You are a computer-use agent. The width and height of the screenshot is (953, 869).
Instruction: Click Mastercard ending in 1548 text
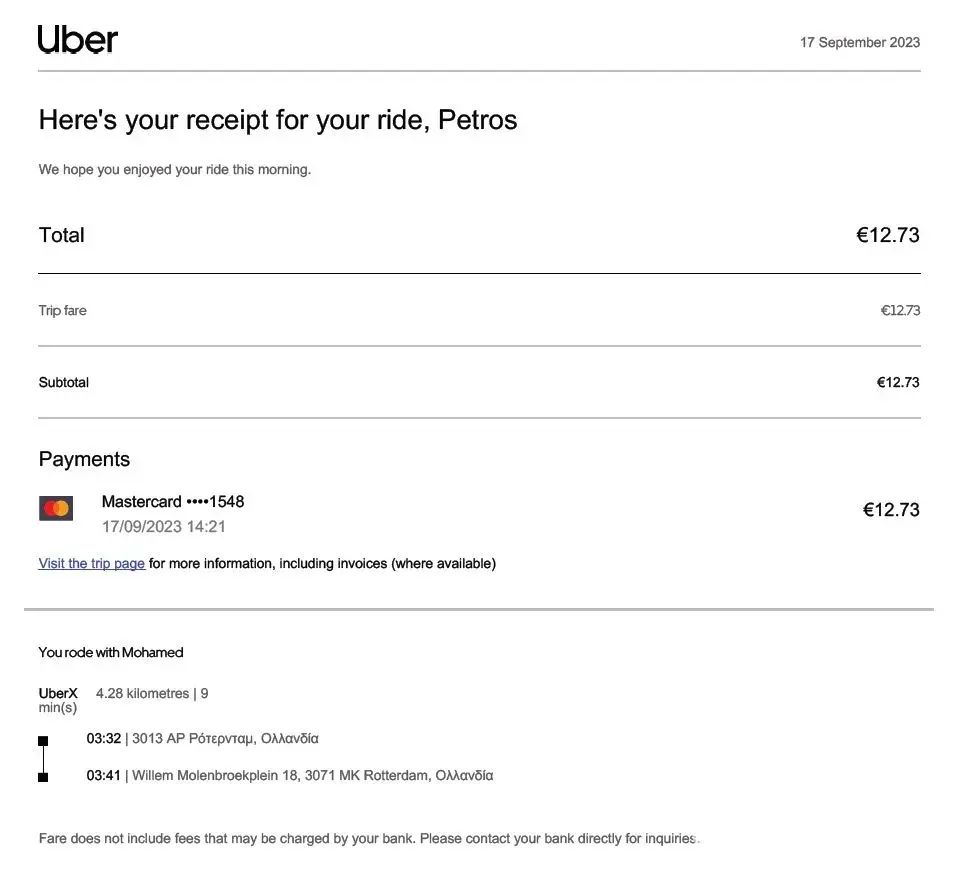click(x=172, y=502)
